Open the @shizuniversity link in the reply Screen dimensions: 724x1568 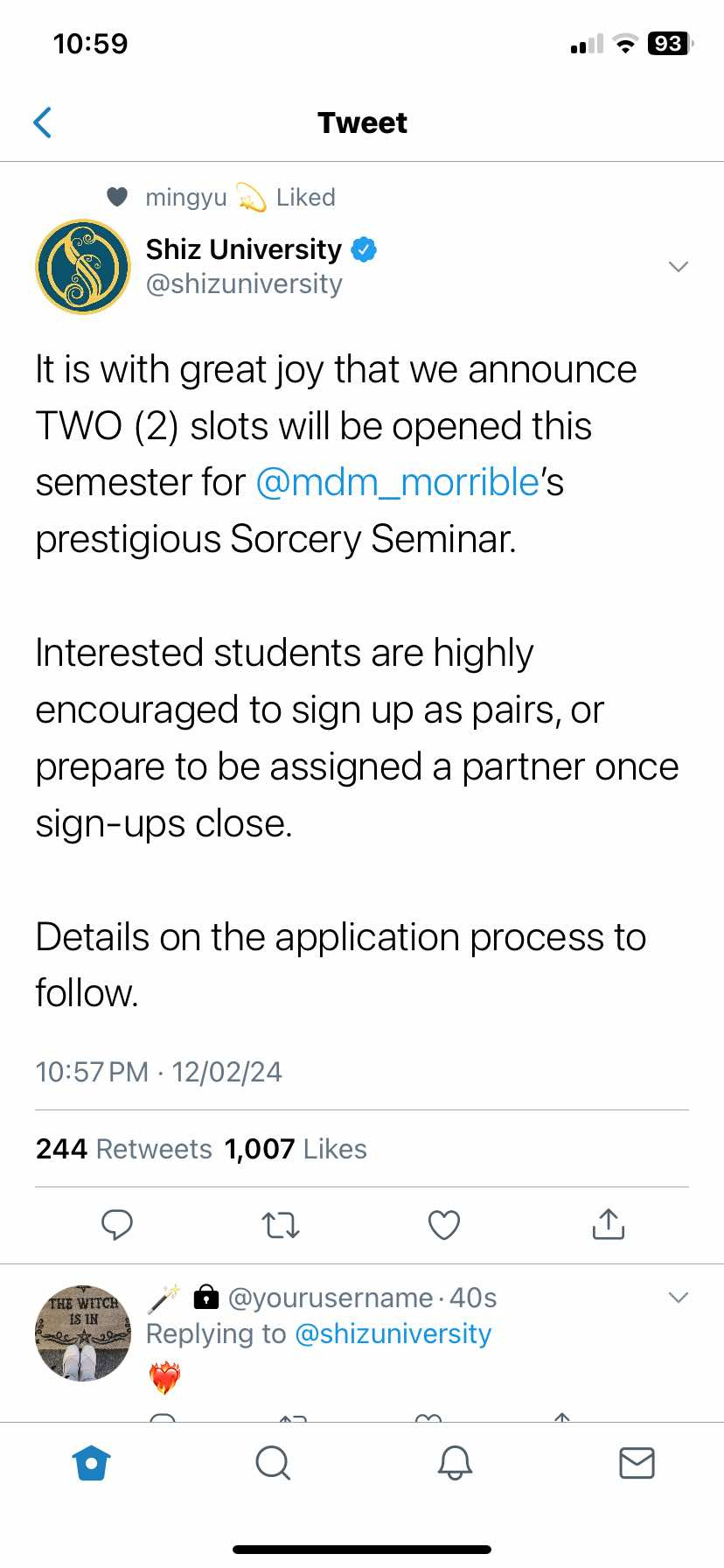point(393,1333)
